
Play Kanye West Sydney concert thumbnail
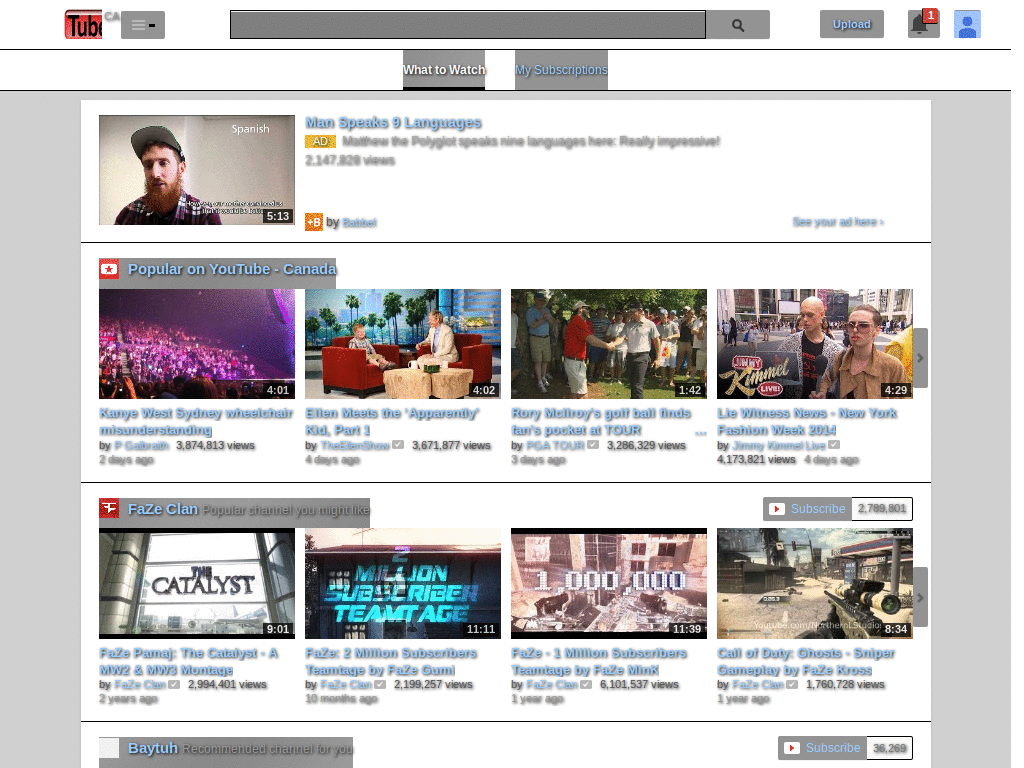(197, 344)
